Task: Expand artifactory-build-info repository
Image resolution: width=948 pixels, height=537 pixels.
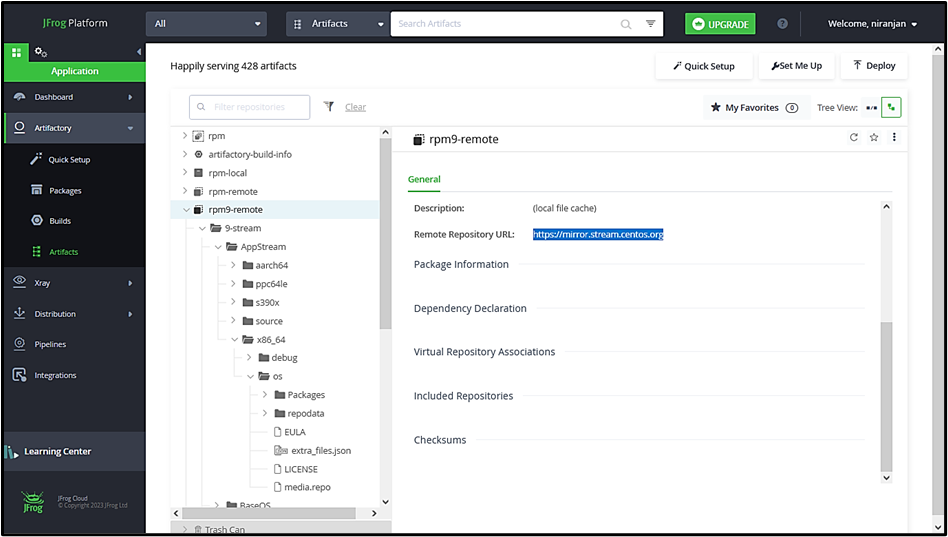Action: click(185, 154)
